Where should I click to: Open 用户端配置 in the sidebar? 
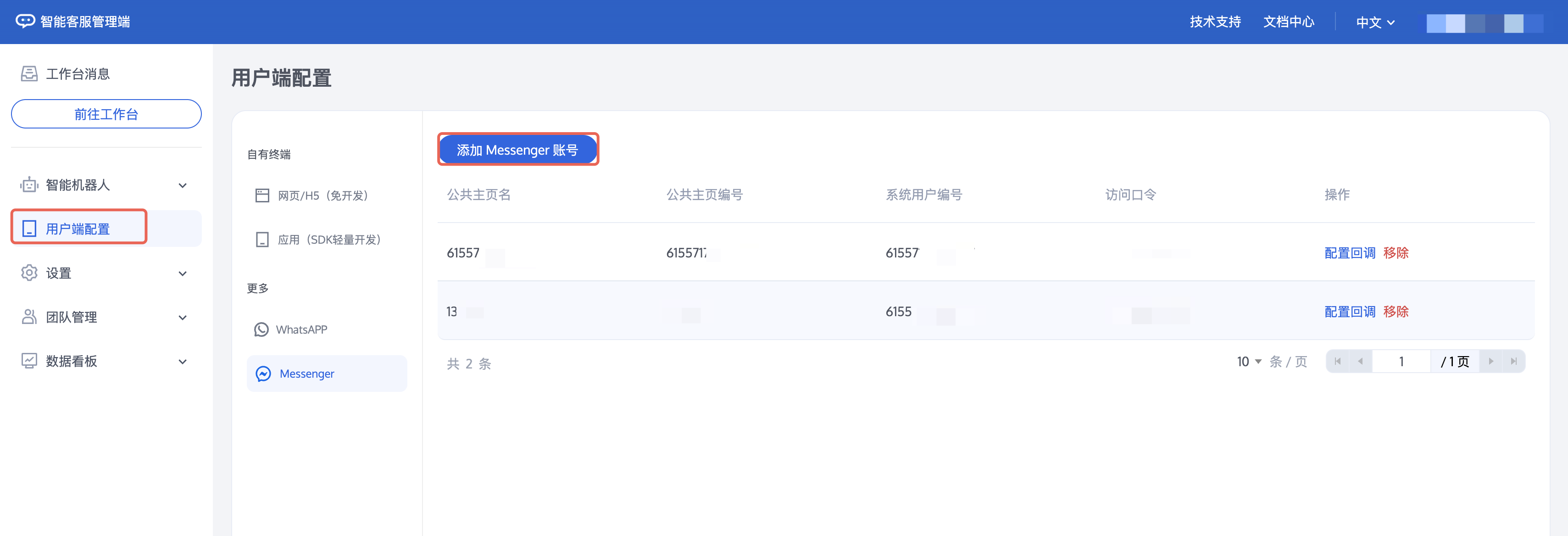click(x=78, y=229)
